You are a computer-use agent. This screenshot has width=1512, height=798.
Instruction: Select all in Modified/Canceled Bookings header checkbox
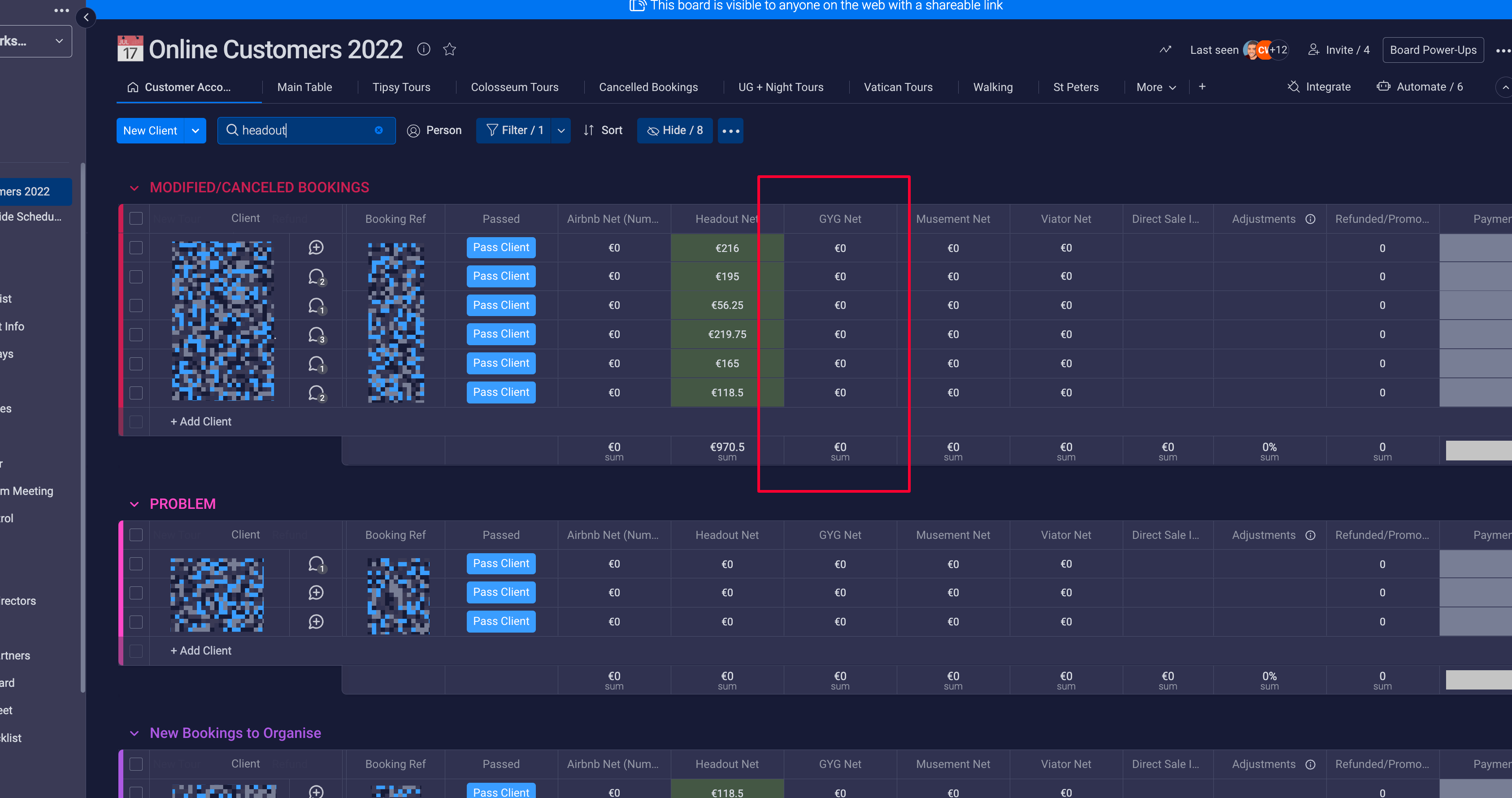136,219
